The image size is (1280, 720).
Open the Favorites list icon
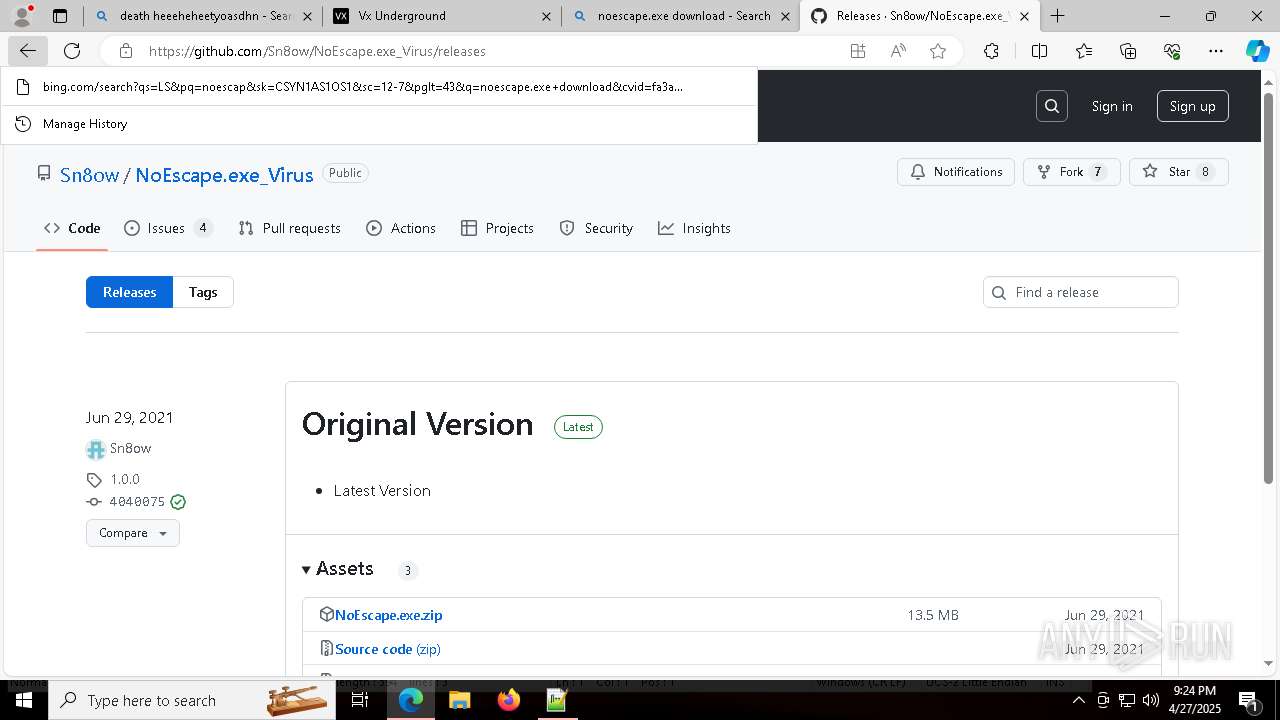tap(1084, 51)
